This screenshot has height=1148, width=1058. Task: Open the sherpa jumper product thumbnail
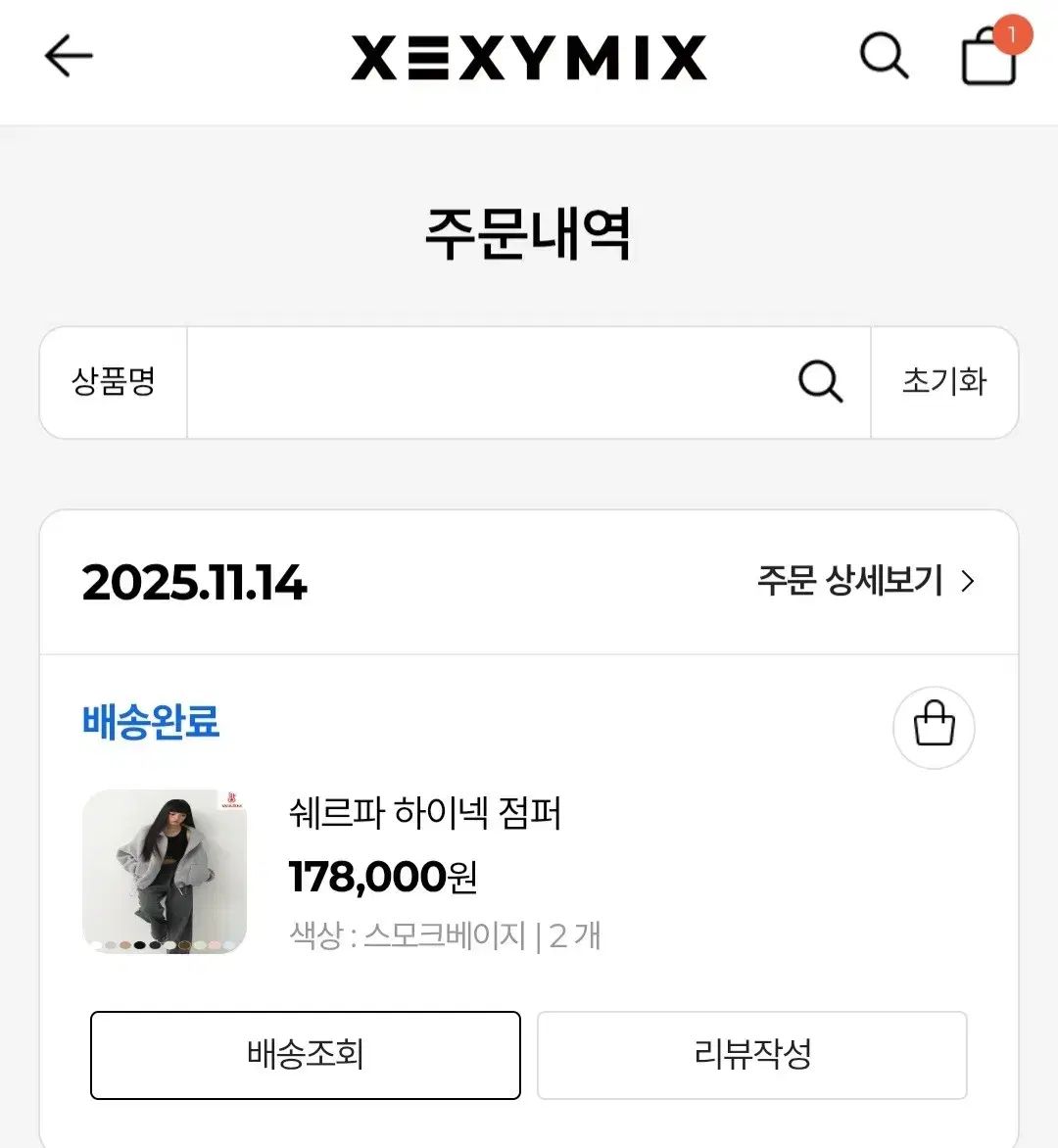tap(165, 871)
